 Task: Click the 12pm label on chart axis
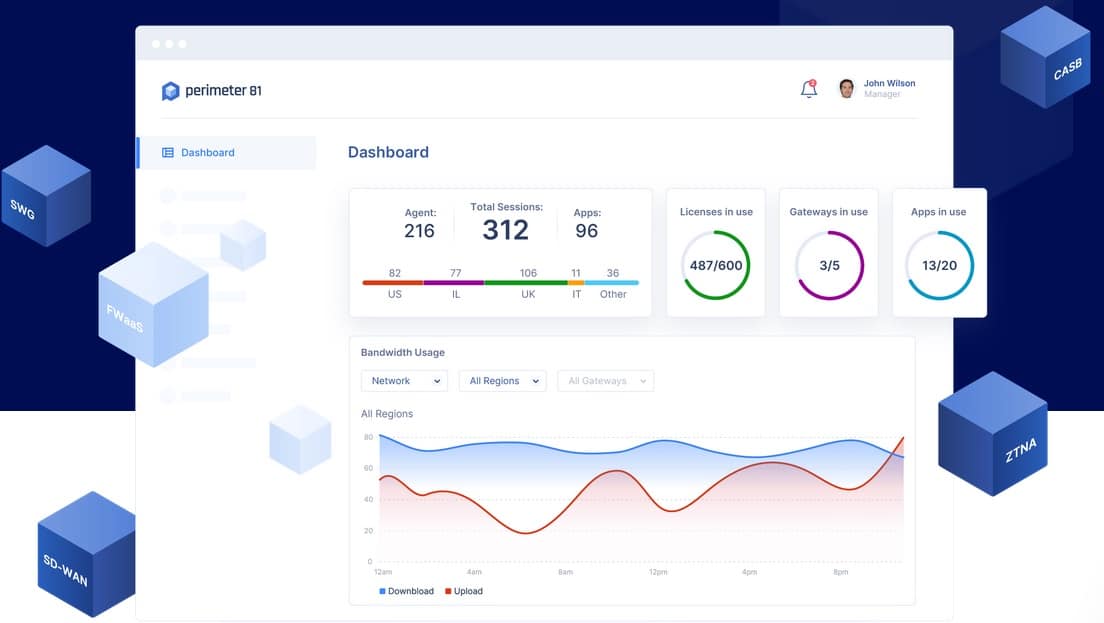(658, 572)
